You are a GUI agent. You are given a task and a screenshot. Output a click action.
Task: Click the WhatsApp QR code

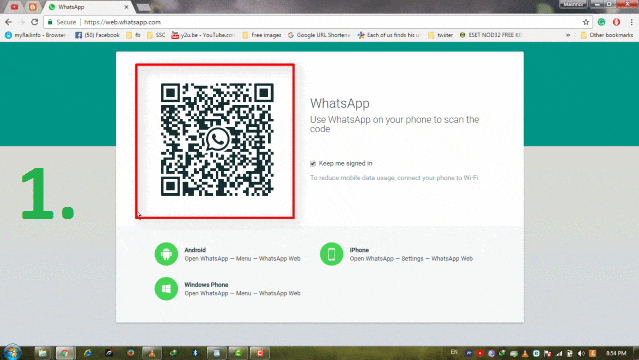coord(217,139)
